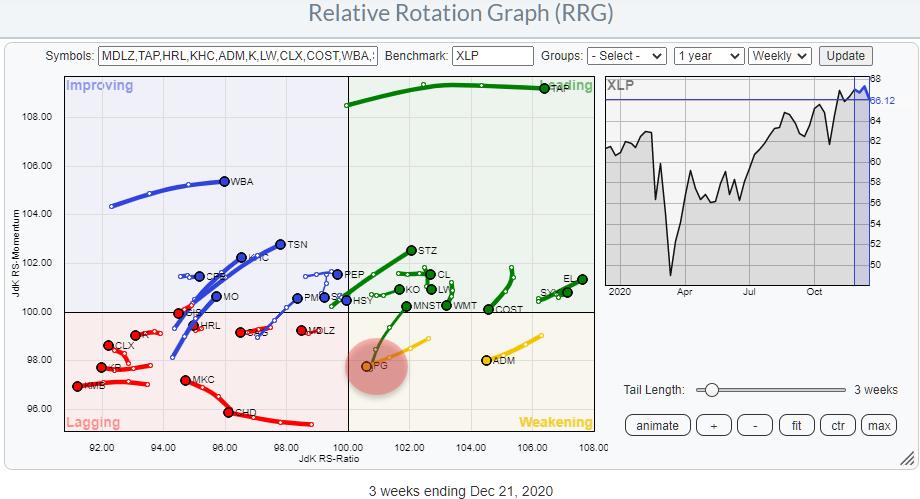This screenshot has width=920, height=499.
Task: Click the Tail Length slider handle
Action: click(x=711, y=390)
